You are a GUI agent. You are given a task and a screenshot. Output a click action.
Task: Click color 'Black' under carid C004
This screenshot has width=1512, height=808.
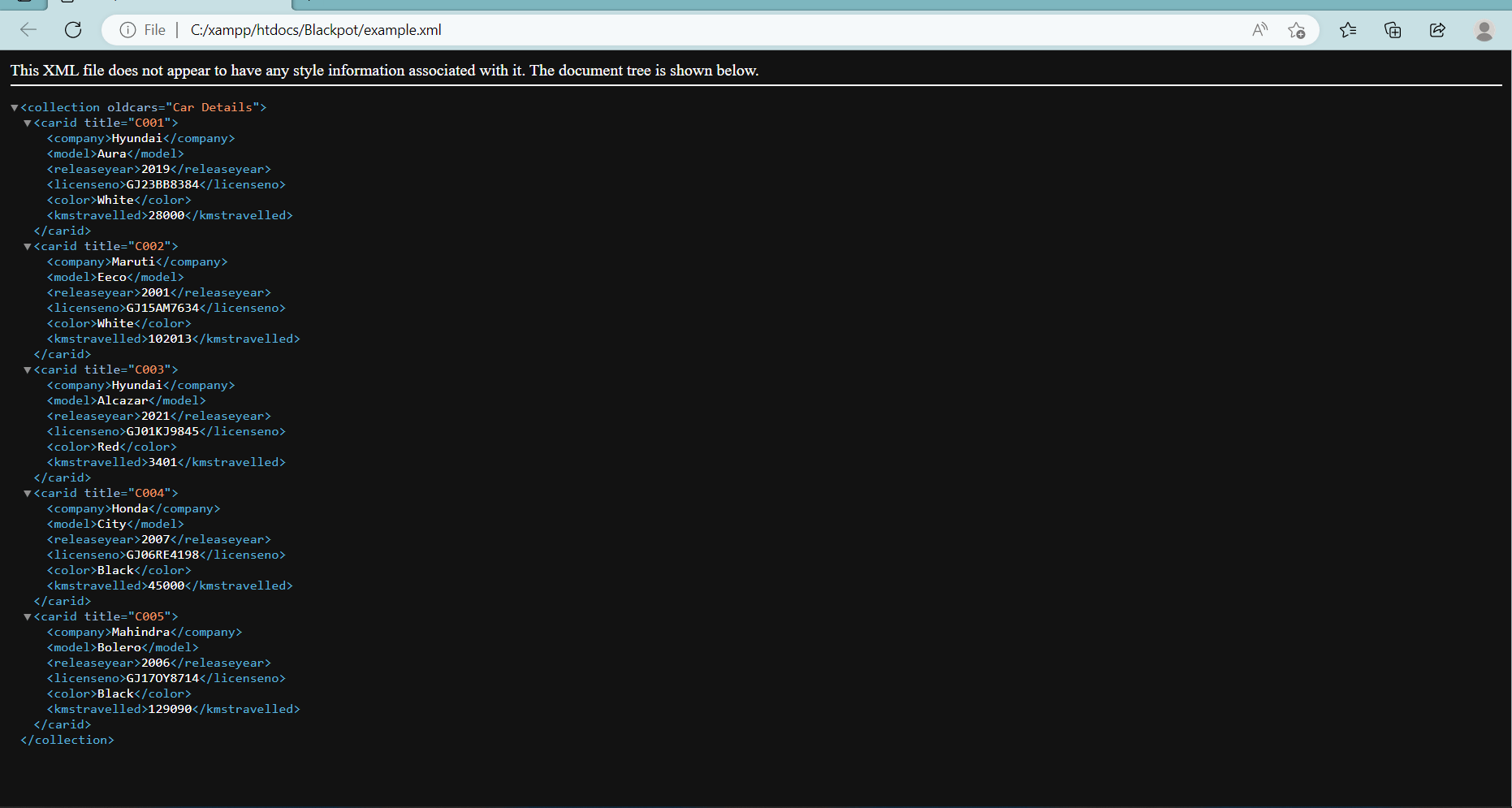115,570
